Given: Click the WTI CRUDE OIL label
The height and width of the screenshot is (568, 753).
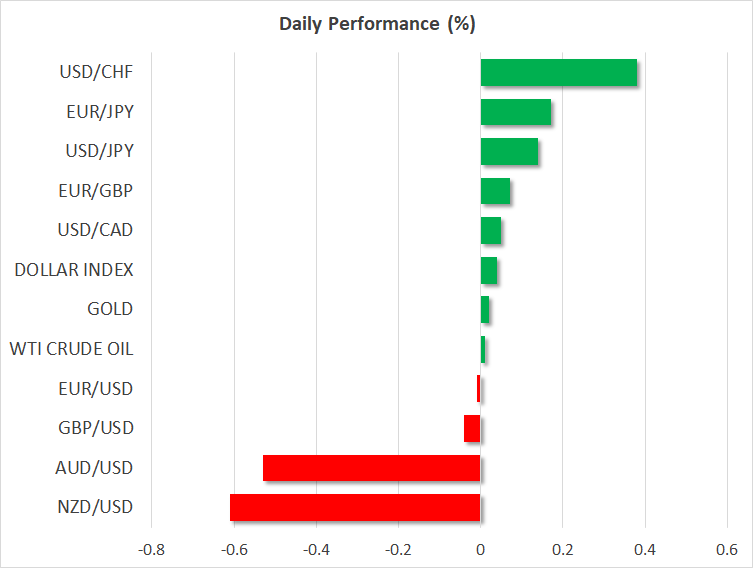Looking at the screenshot, I should click(x=71, y=349).
